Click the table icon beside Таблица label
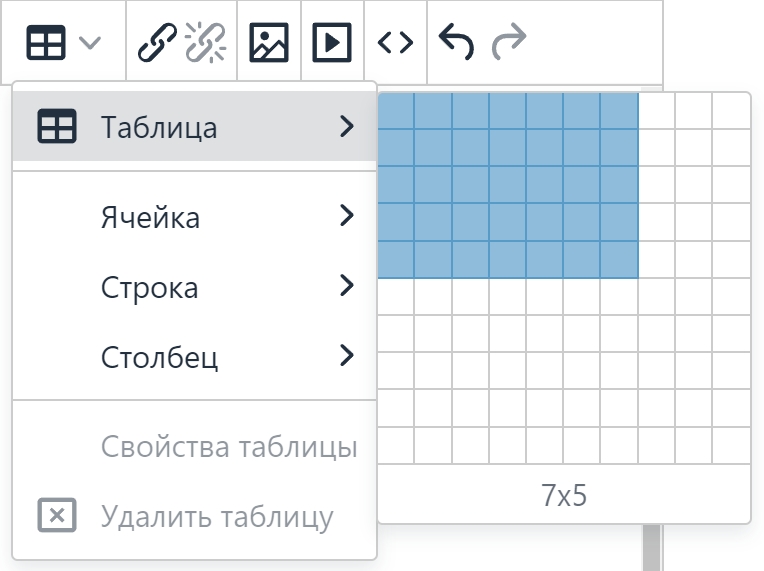The height and width of the screenshot is (571, 764). [x=57, y=126]
